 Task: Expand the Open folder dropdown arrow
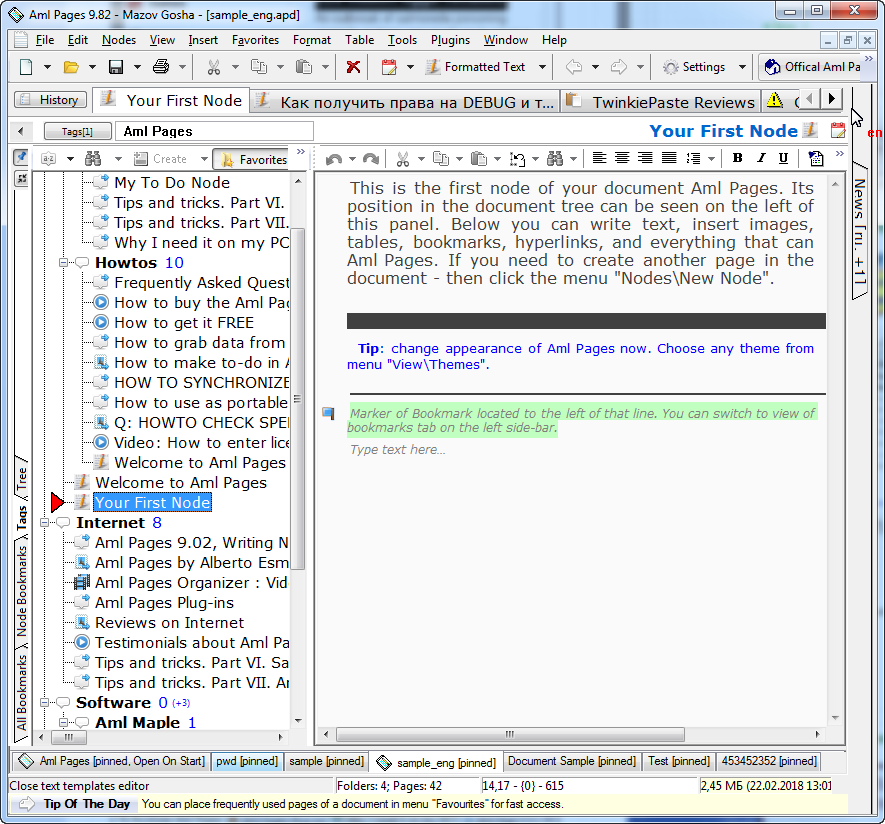[92, 67]
